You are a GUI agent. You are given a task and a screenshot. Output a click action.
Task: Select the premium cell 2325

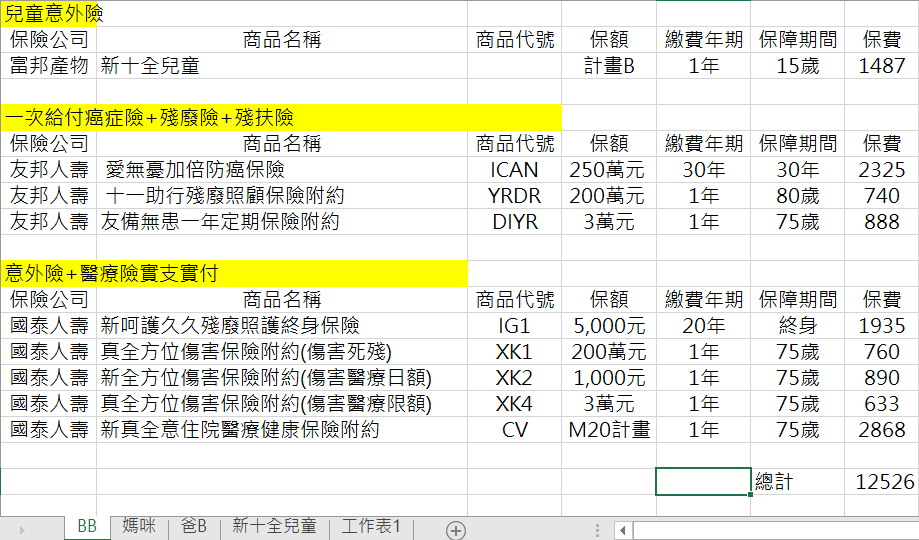pos(881,169)
